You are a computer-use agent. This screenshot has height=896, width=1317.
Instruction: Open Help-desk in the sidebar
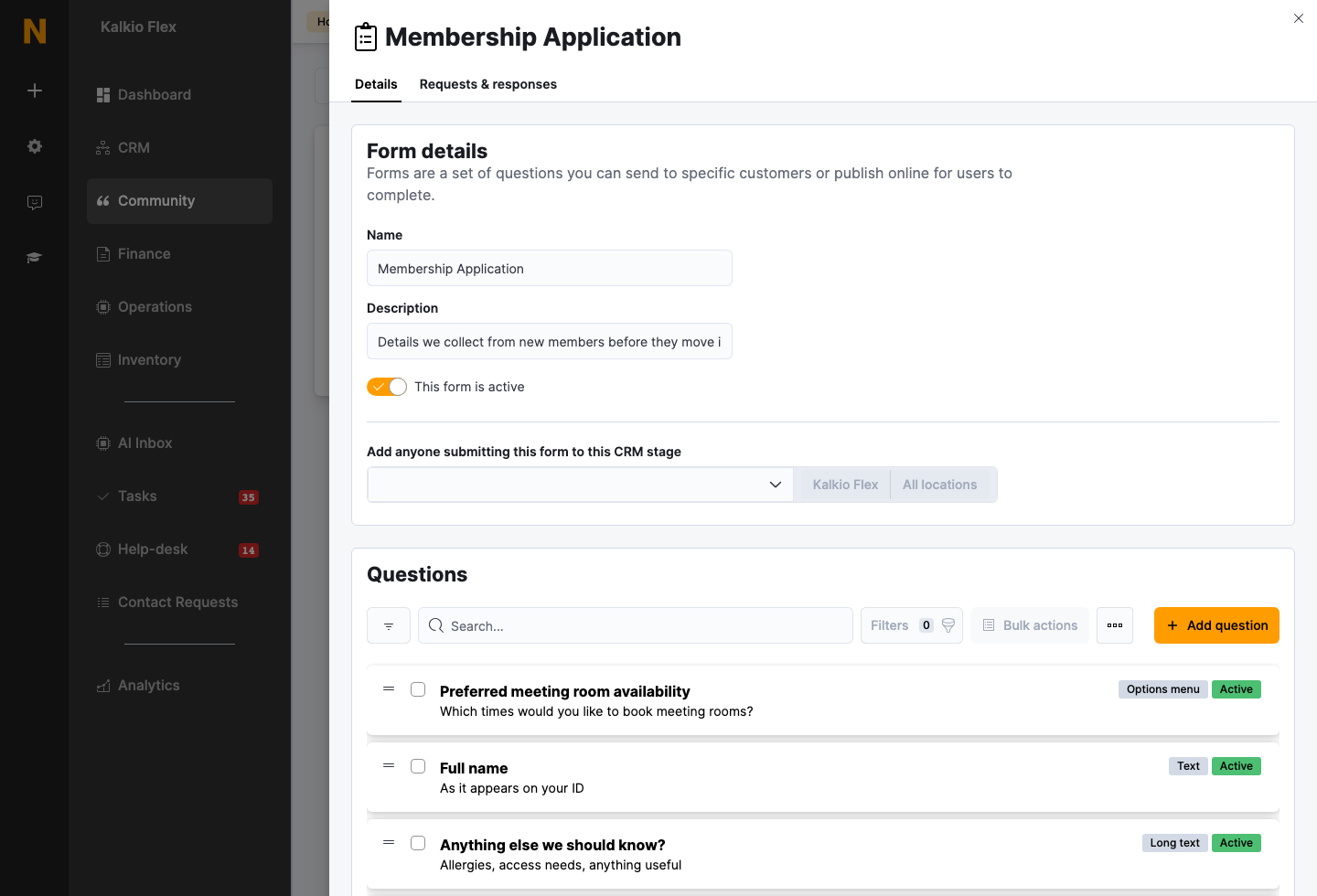[x=179, y=549]
